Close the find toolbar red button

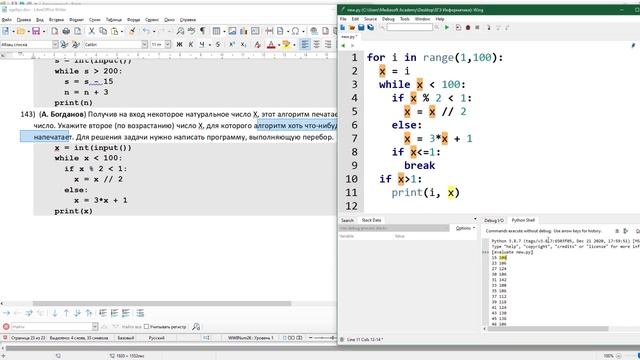coord(6,327)
